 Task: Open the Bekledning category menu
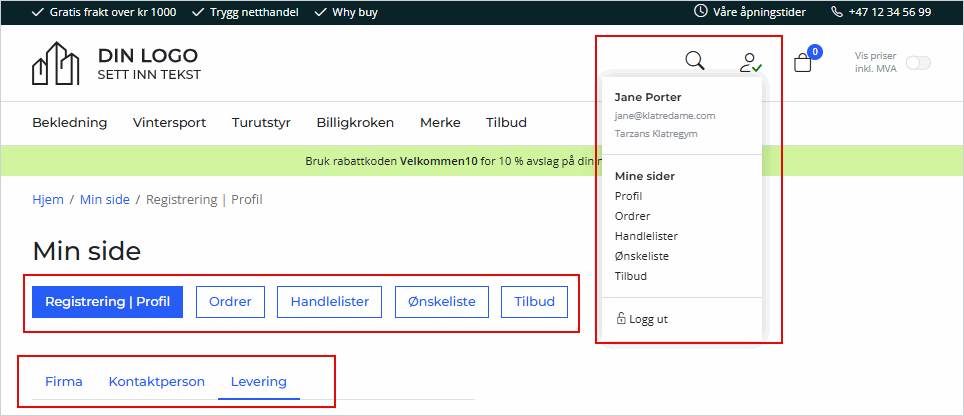[x=69, y=122]
